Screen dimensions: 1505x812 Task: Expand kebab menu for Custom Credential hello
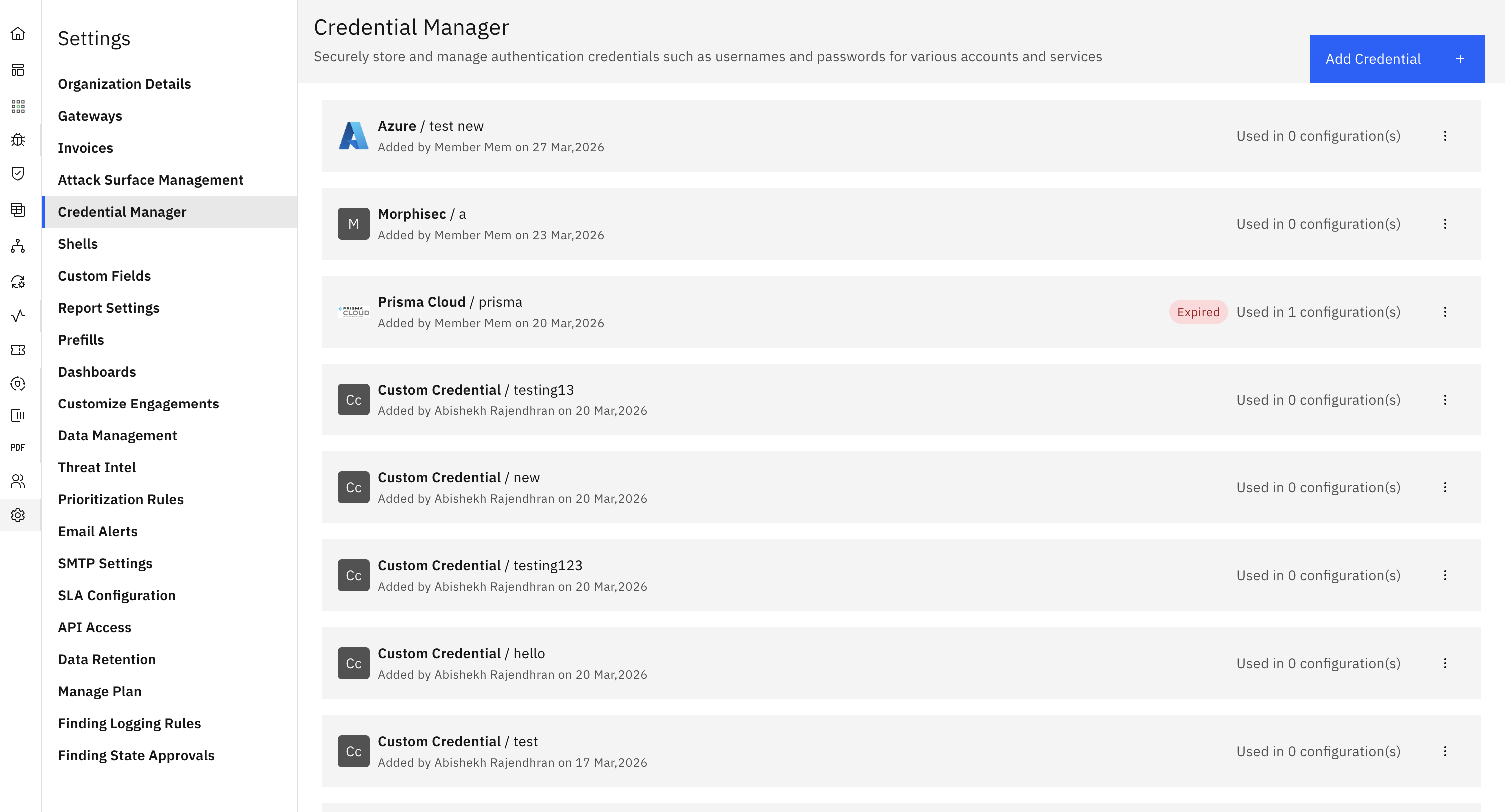tap(1445, 663)
